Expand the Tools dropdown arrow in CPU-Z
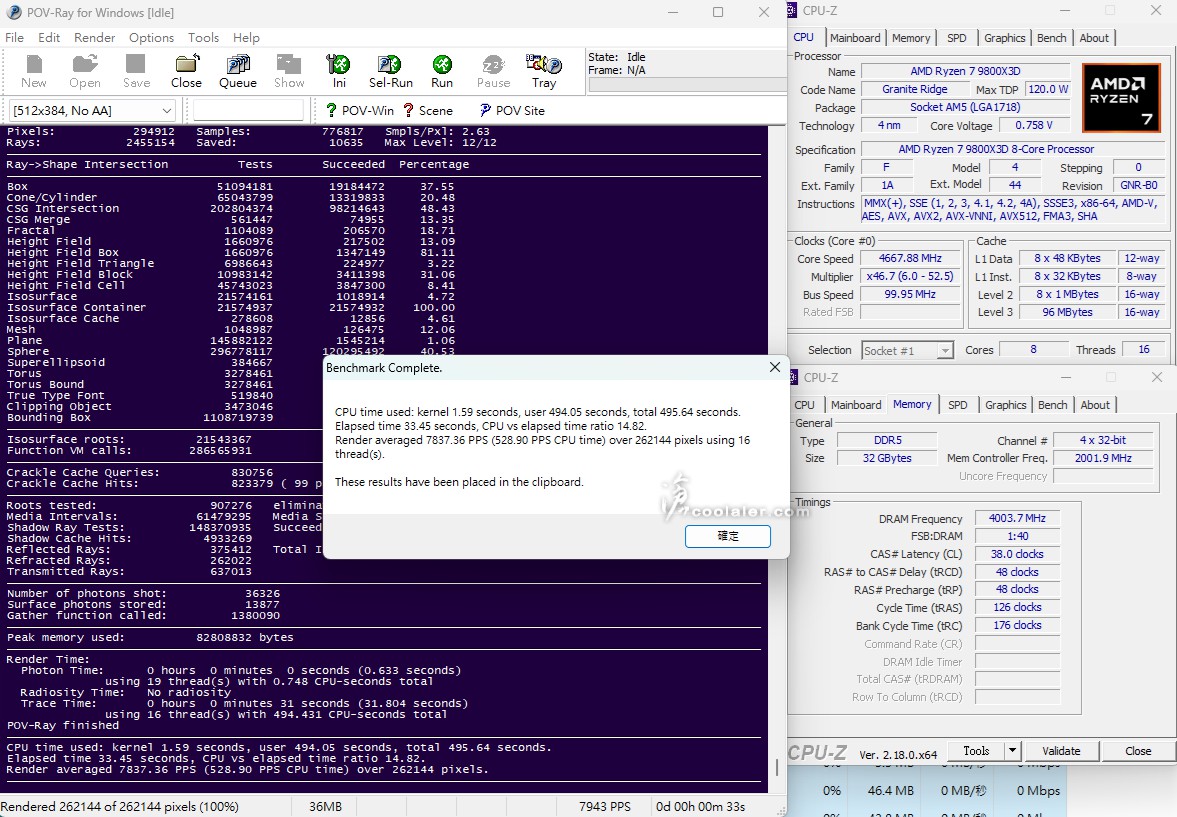Screen dimensions: 1177x817 (x=1012, y=751)
